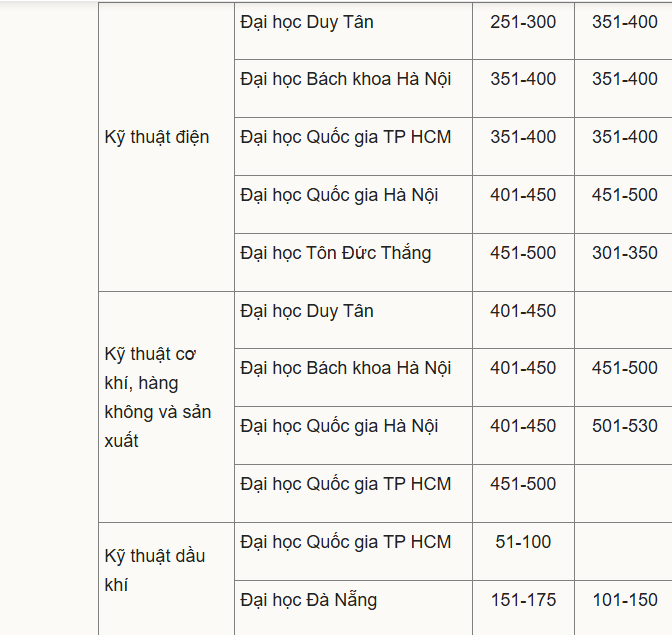
Task: Select the 51-100 ranking cell
Action: (x=523, y=542)
